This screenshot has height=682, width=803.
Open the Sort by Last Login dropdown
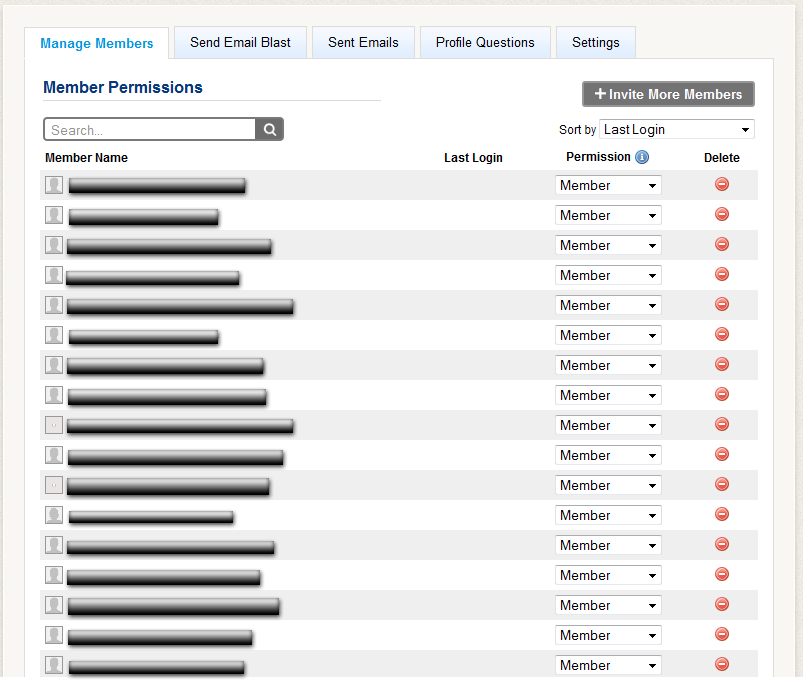tap(677, 130)
